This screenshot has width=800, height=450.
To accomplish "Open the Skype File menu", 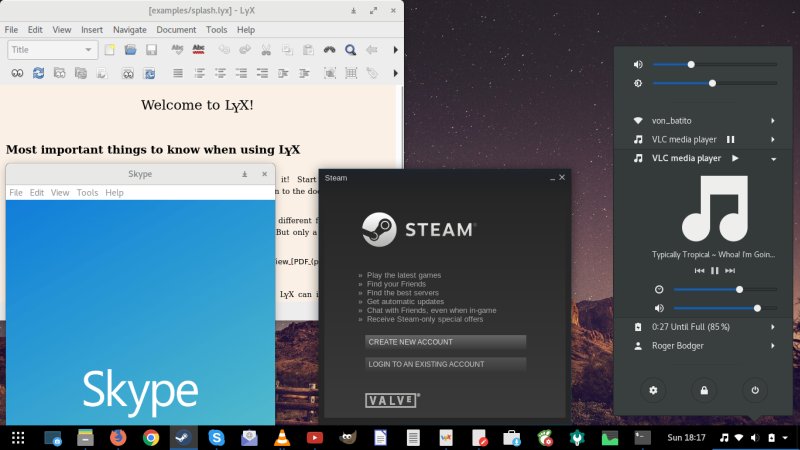I will pos(16,193).
